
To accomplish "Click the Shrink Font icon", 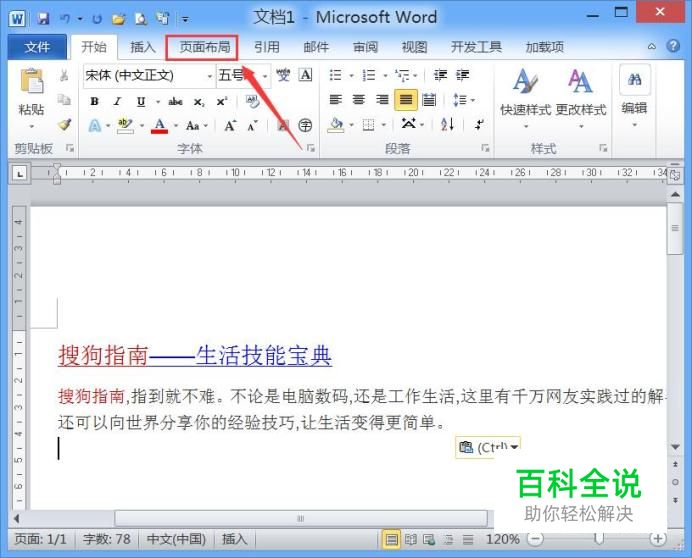I will pyautogui.click(x=252, y=126).
